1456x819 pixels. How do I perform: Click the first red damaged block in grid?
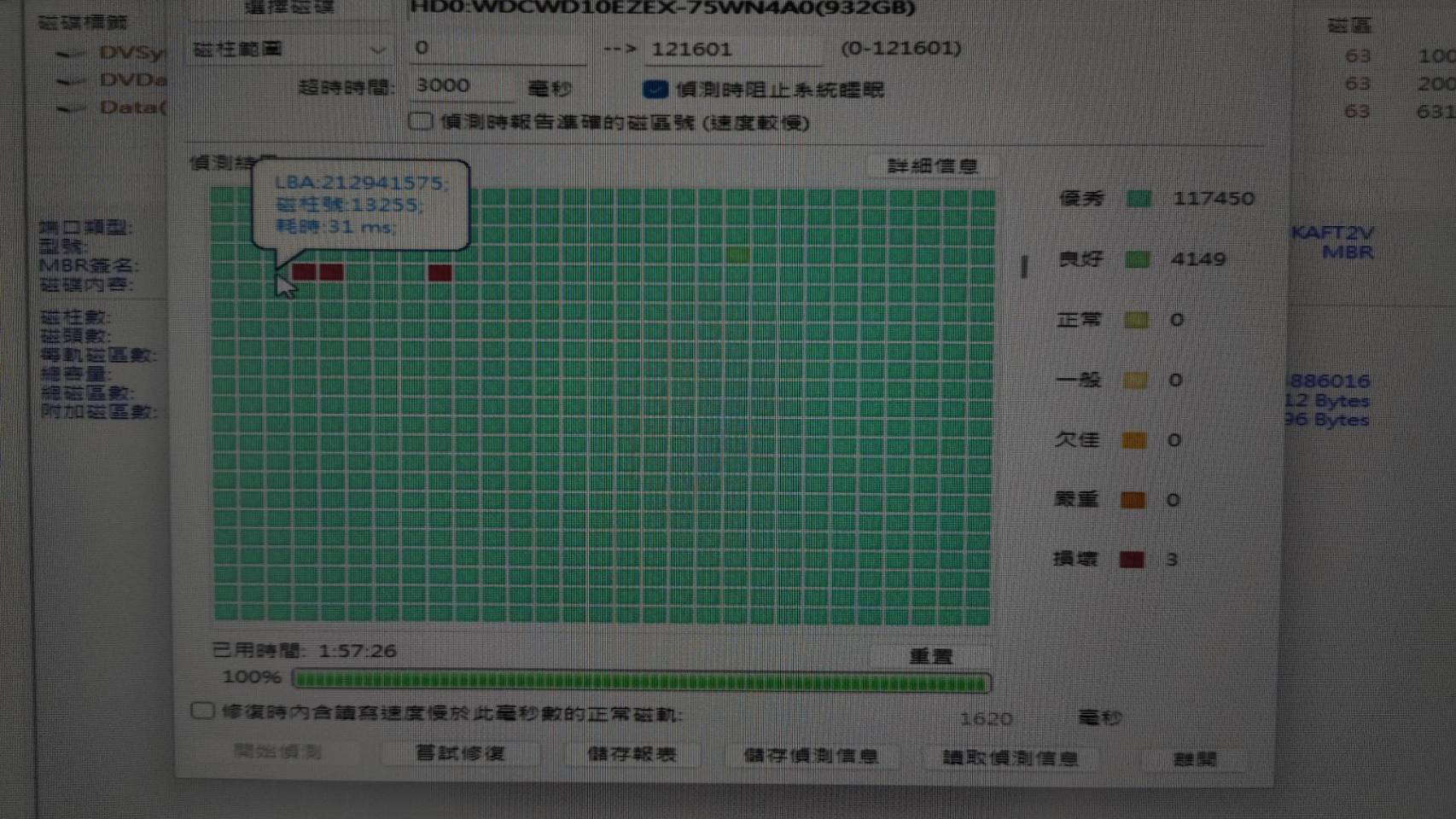pyautogui.click(x=304, y=272)
